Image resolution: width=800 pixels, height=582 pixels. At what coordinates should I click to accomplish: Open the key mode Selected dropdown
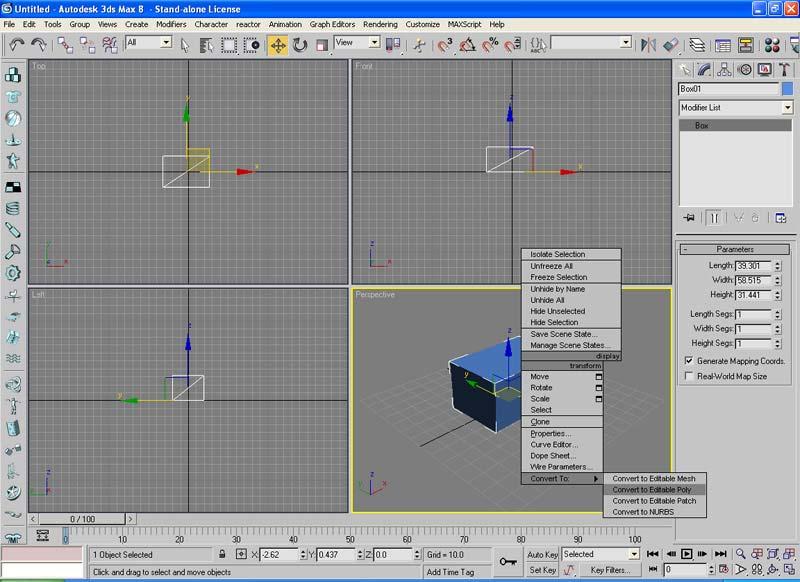(x=634, y=554)
